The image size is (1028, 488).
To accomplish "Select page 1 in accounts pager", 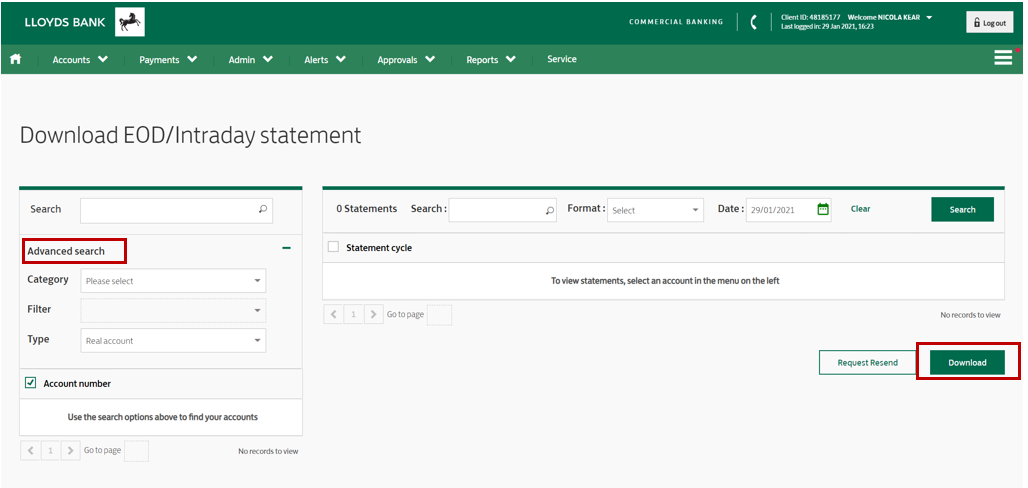I will pyautogui.click(x=50, y=451).
